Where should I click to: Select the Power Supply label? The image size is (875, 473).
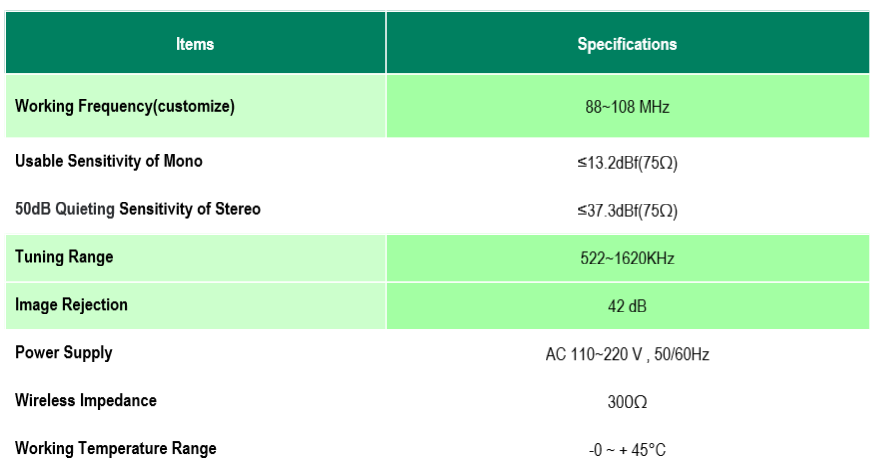pos(64,353)
